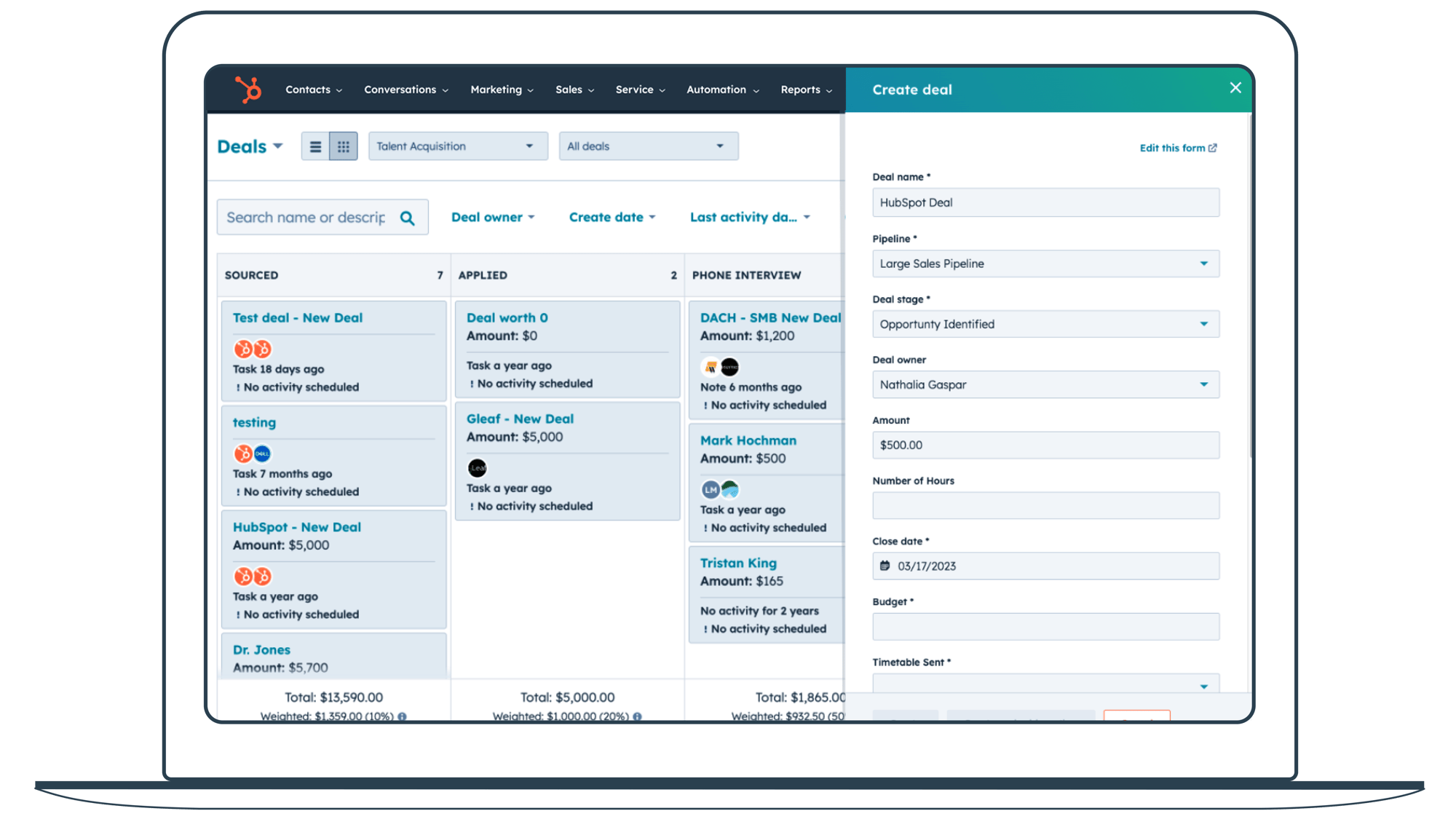Open the Pipeline dropdown

[1045, 264]
